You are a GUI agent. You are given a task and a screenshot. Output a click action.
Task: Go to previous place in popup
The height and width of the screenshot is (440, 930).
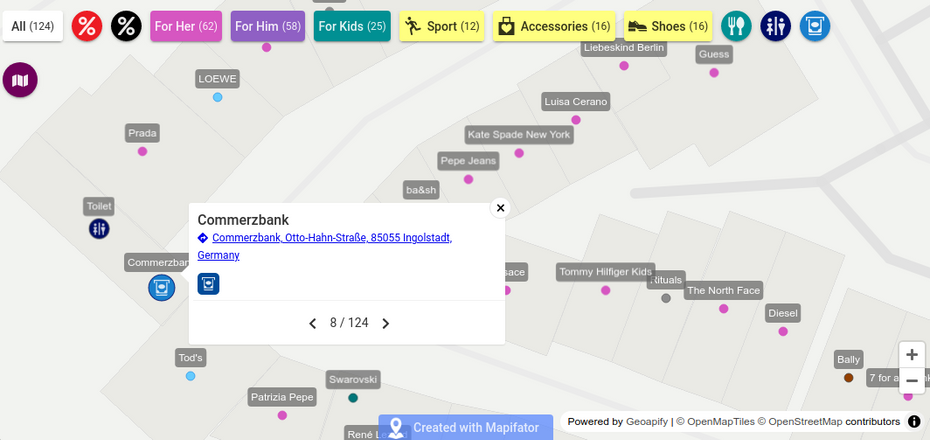pos(313,323)
